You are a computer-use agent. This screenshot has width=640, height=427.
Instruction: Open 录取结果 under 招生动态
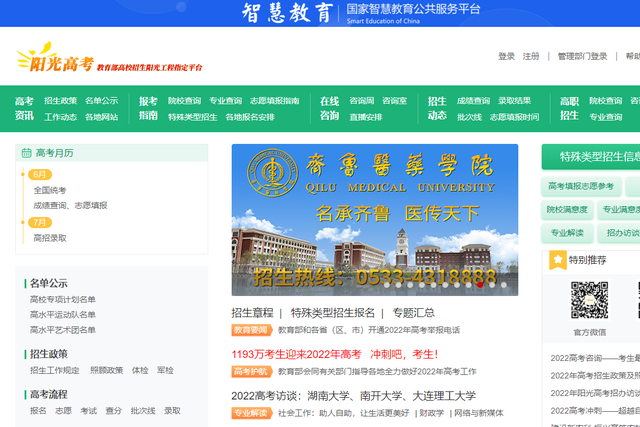[x=514, y=101]
